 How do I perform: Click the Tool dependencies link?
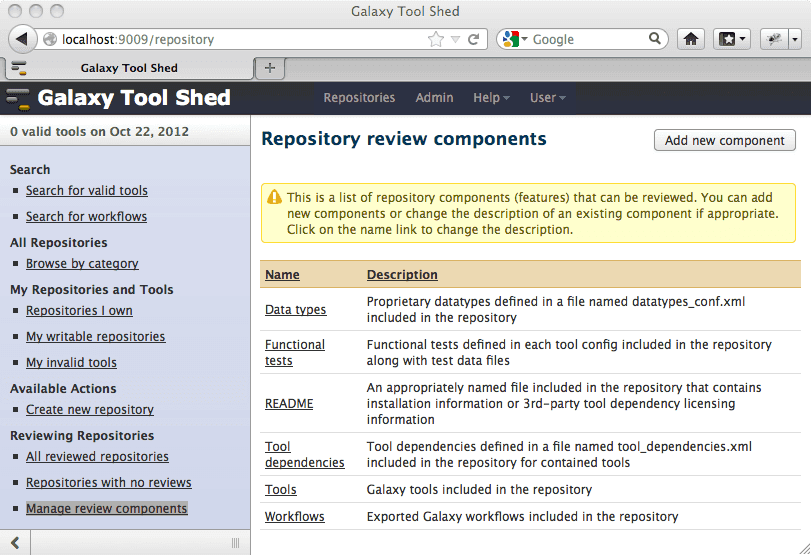click(304, 455)
